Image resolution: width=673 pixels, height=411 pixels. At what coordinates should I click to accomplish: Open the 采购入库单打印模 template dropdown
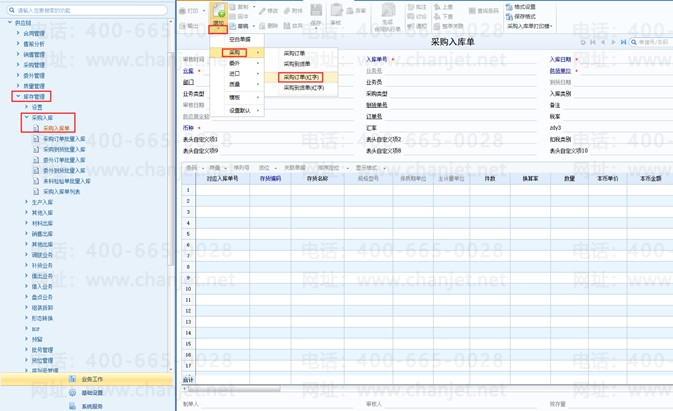click(530, 26)
